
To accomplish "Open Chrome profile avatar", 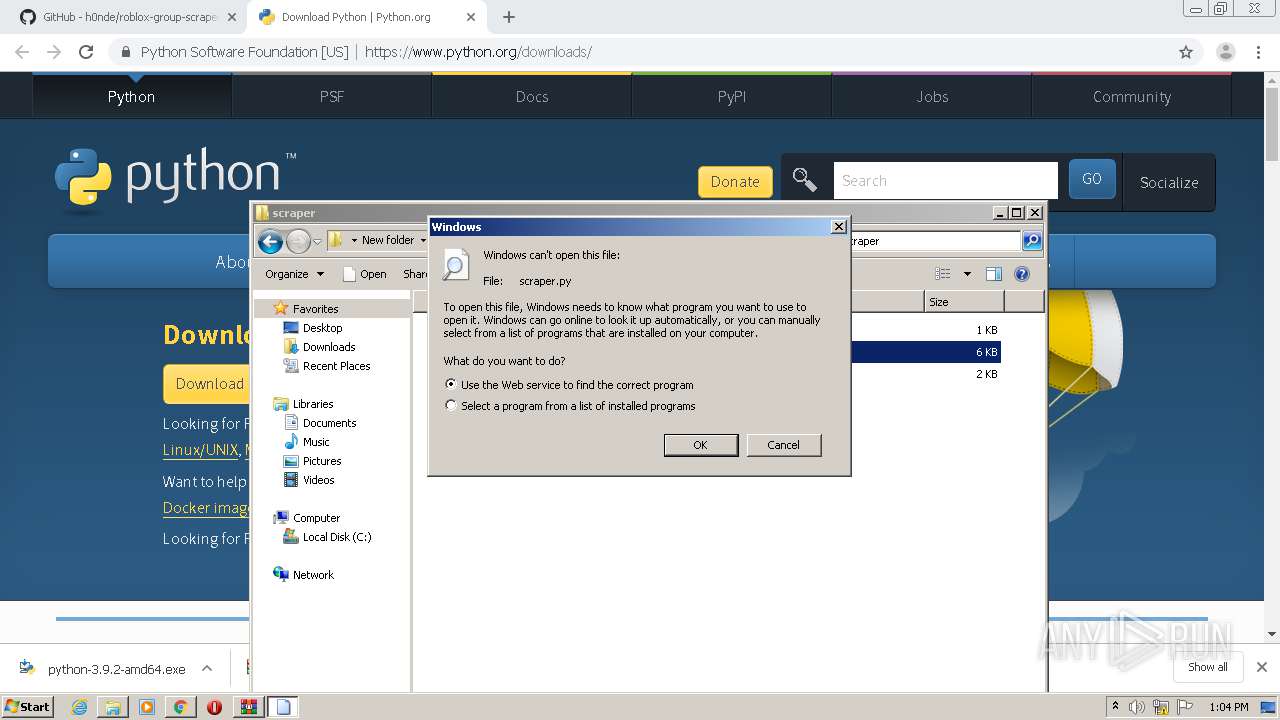I will coord(1225,52).
